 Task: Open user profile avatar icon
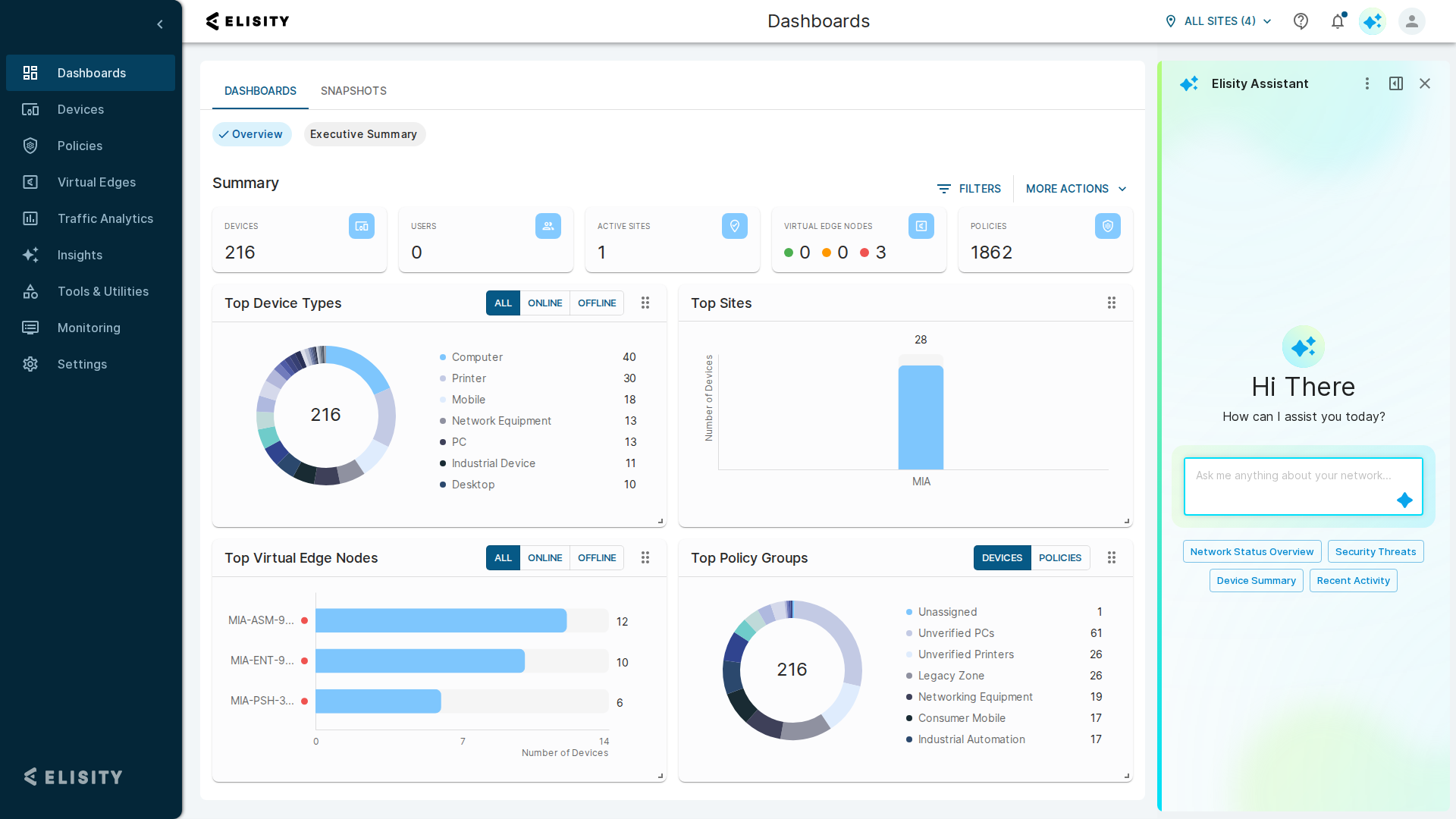click(1412, 21)
